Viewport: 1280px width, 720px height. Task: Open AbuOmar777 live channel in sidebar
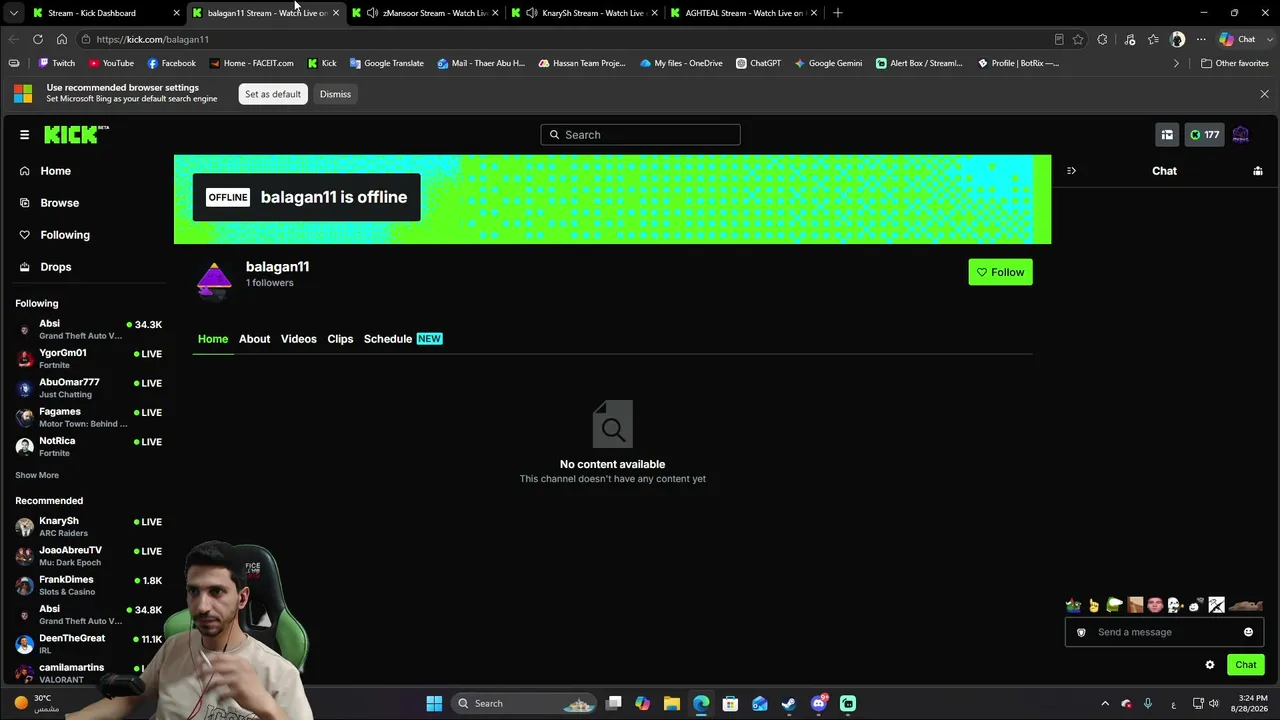[88, 388]
